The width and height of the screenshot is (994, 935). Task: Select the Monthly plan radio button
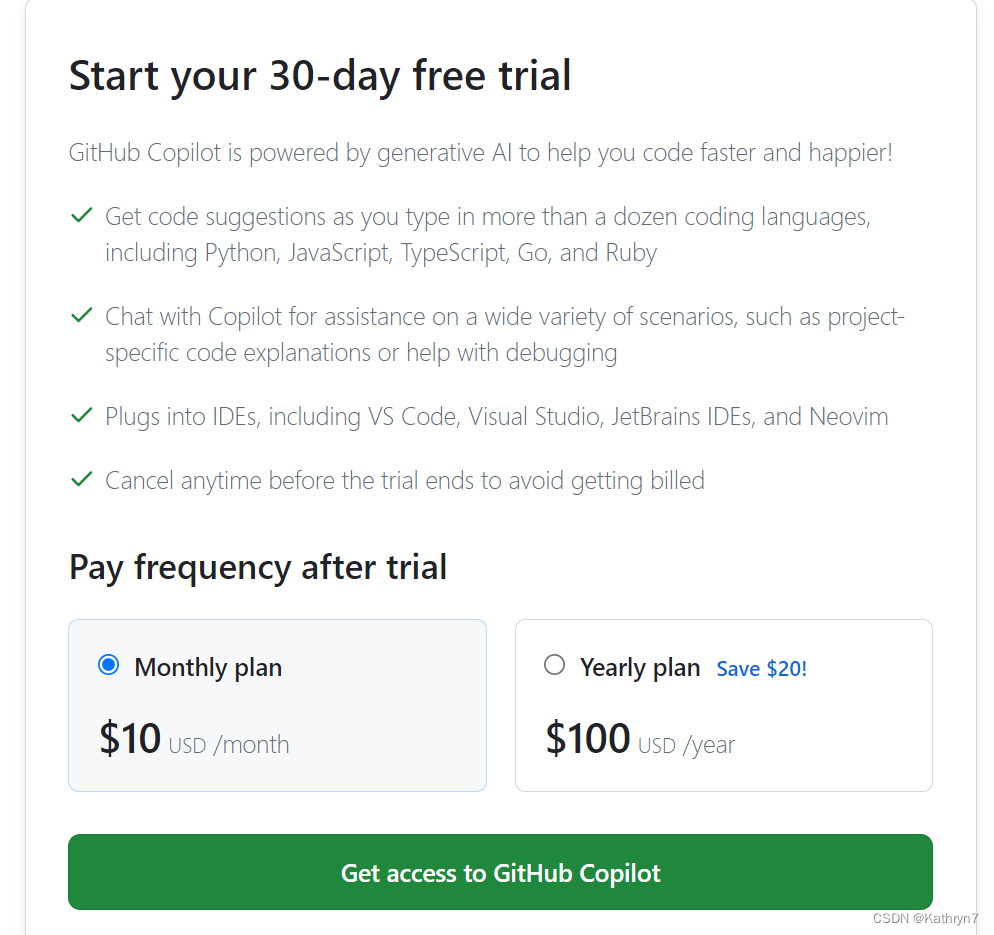coord(108,663)
